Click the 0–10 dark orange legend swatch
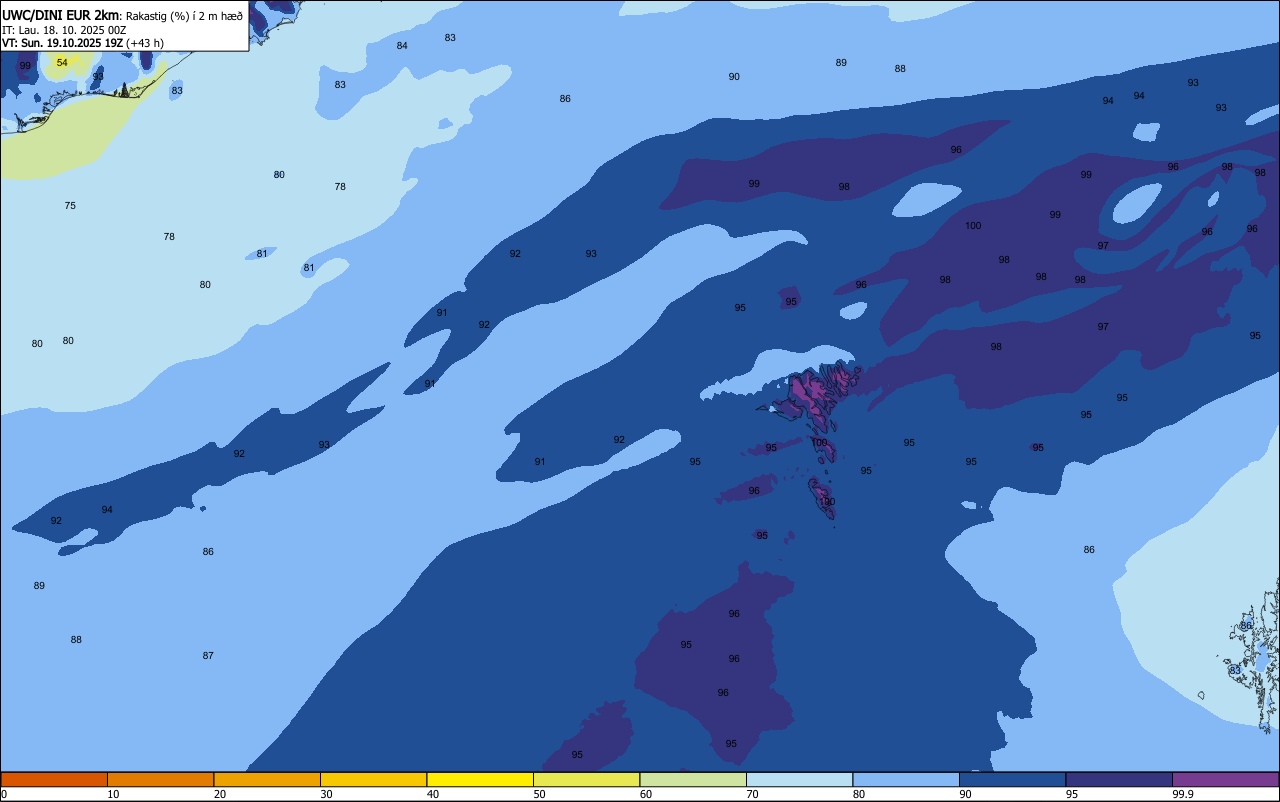 pos(54,779)
